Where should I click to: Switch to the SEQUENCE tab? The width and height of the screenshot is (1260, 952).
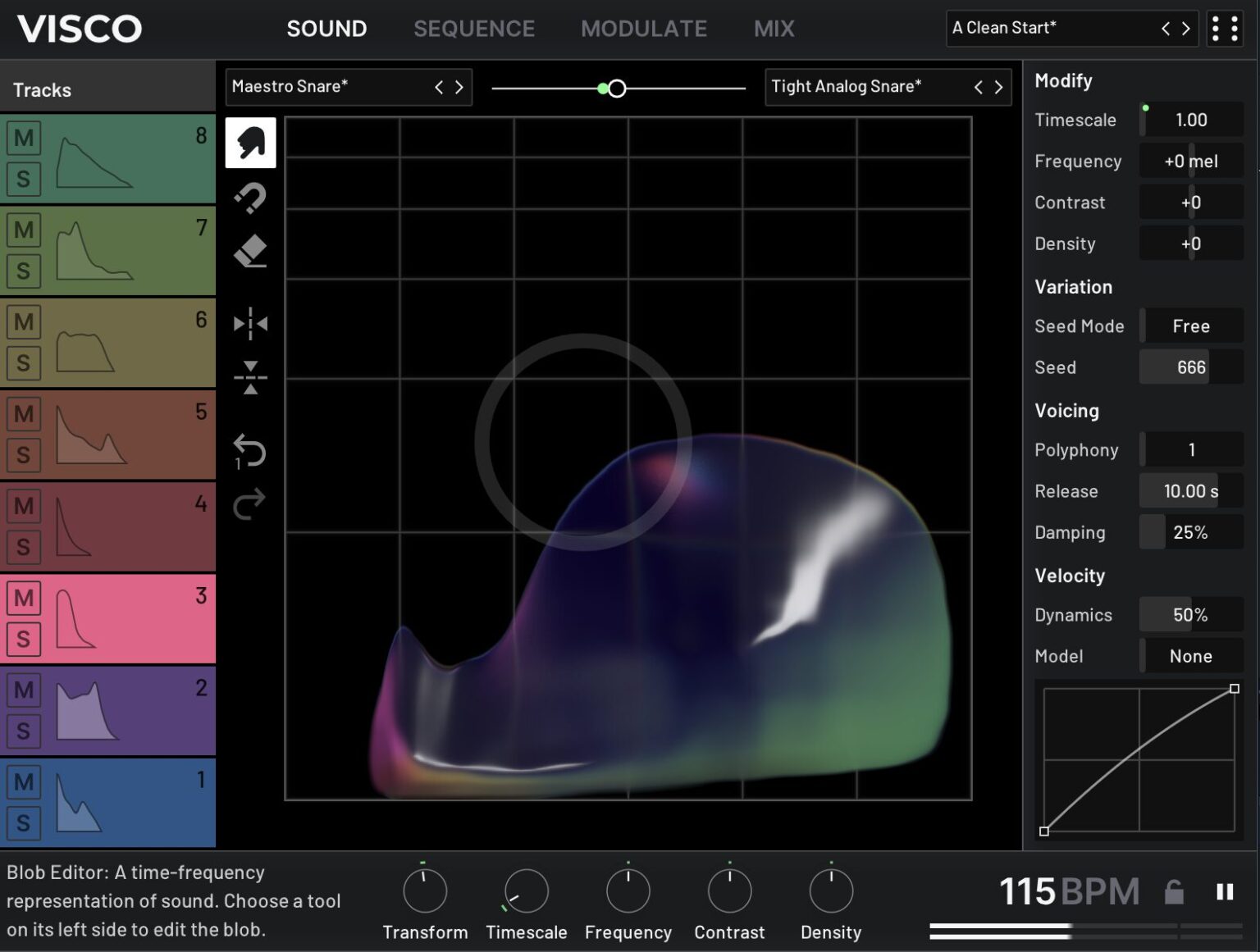coord(473,29)
